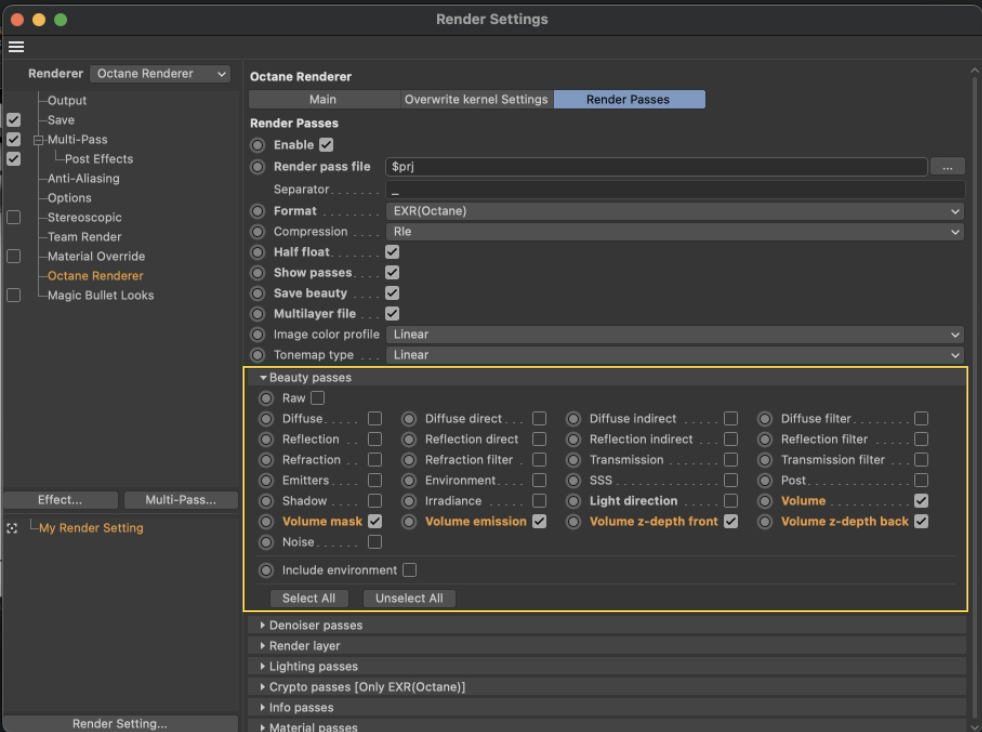Click the icon beside My Render Setting
Viewport: 982px width, 732px height.
tap(13, 528)
